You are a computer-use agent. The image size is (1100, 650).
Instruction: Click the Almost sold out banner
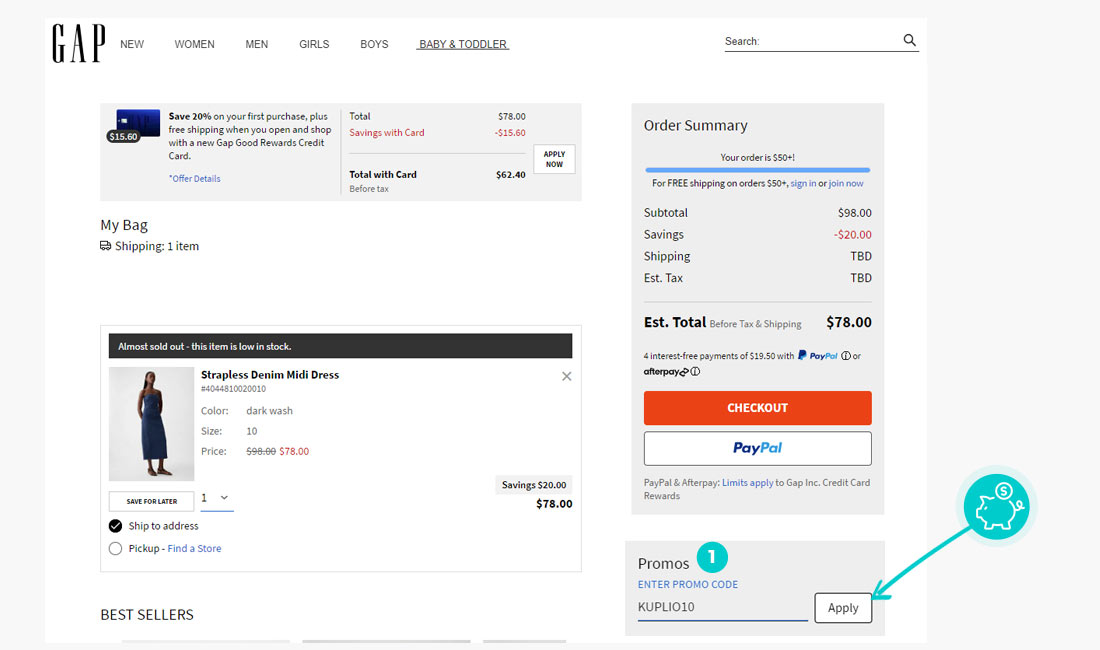340,346
